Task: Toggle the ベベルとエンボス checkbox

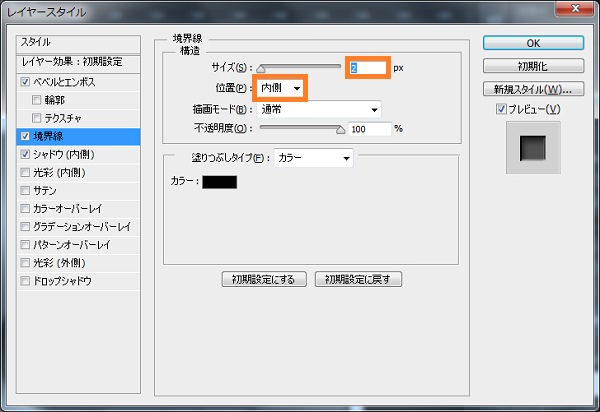Action: pos(25,82)
